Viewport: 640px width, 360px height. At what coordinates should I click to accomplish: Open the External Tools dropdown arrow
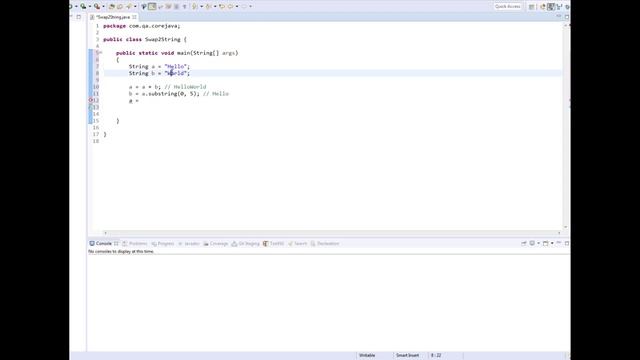click(103, 6)
